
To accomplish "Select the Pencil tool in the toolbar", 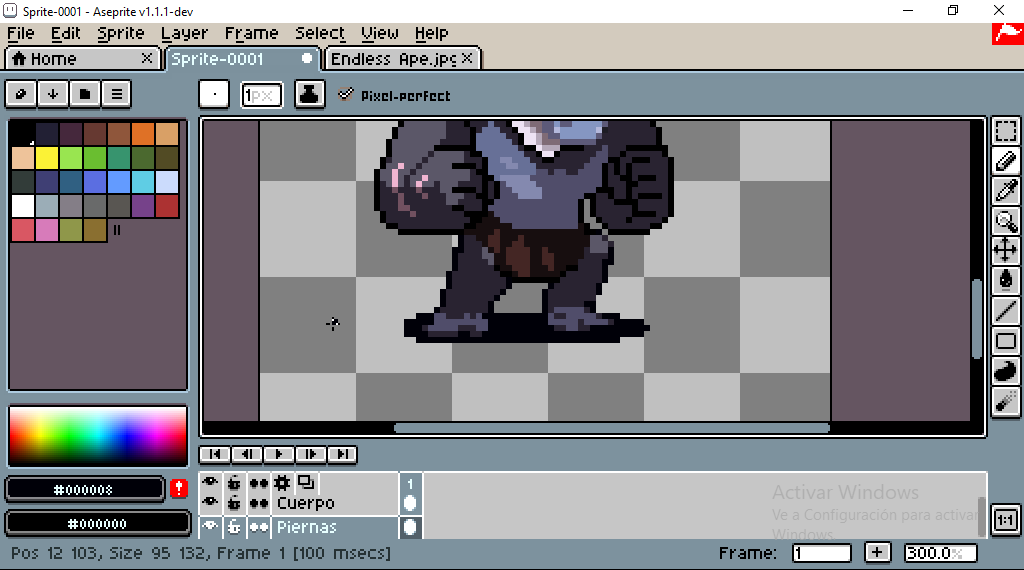I will pos(1006,161).
